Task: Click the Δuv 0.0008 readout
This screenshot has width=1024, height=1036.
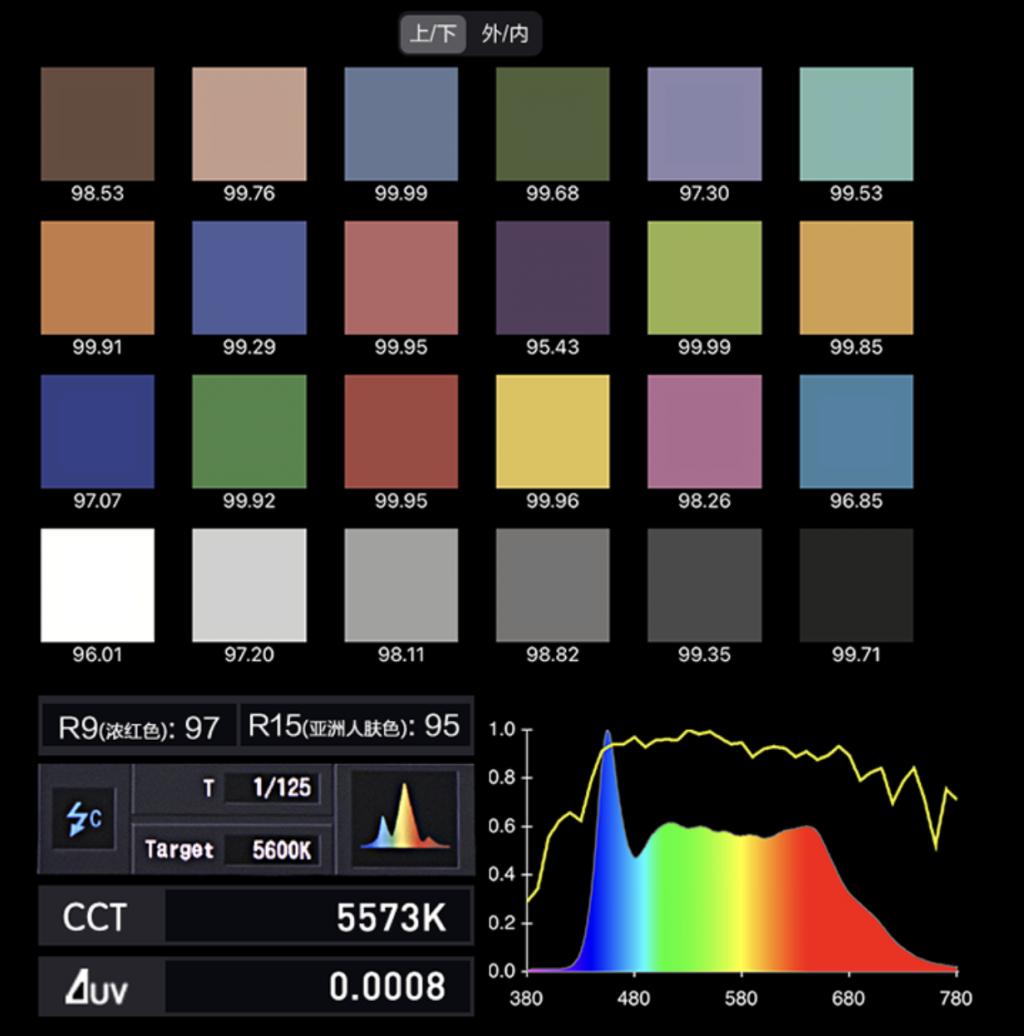Action: click(x=318, y=986)
